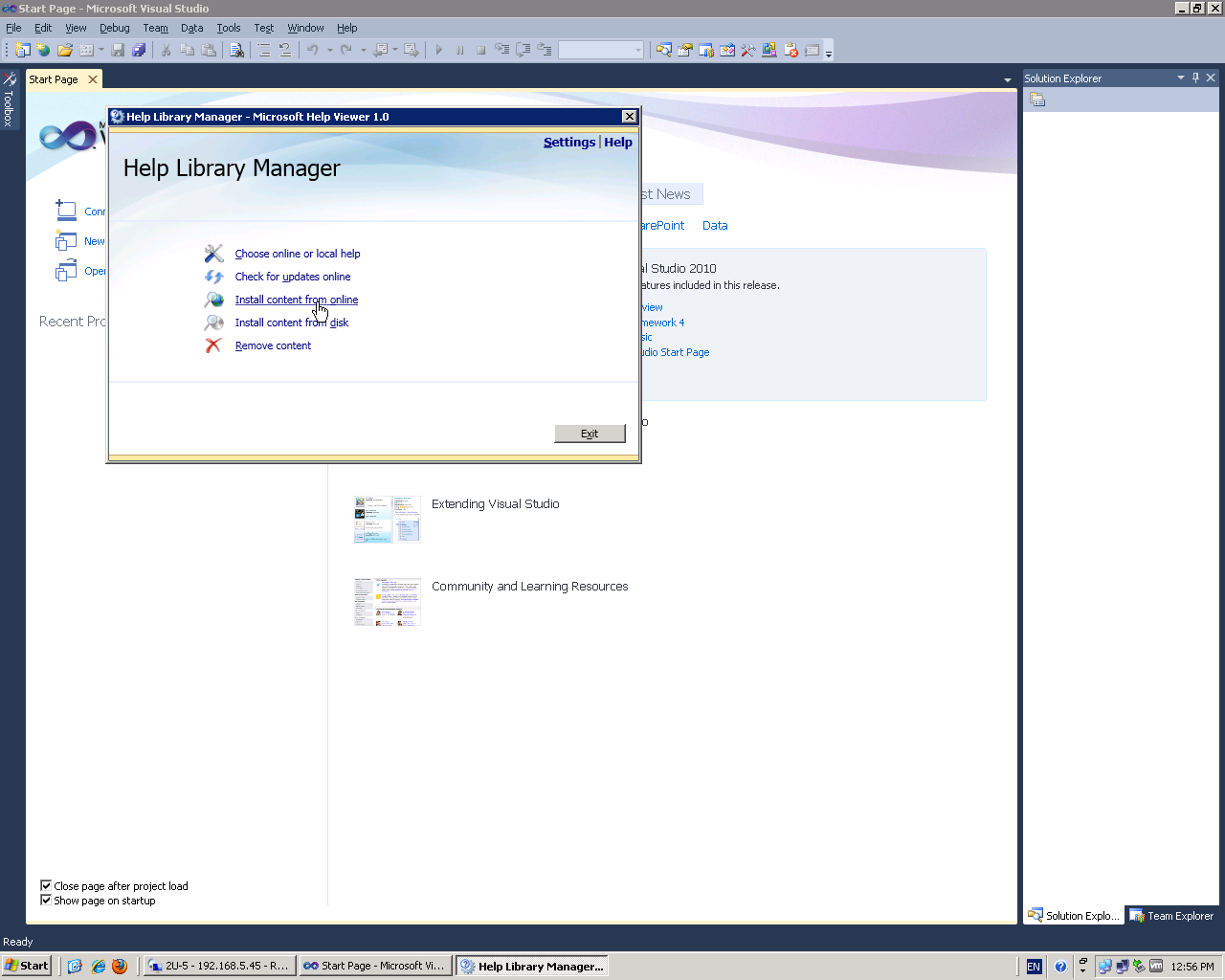Open Settings in Help Library Manager

569,142
